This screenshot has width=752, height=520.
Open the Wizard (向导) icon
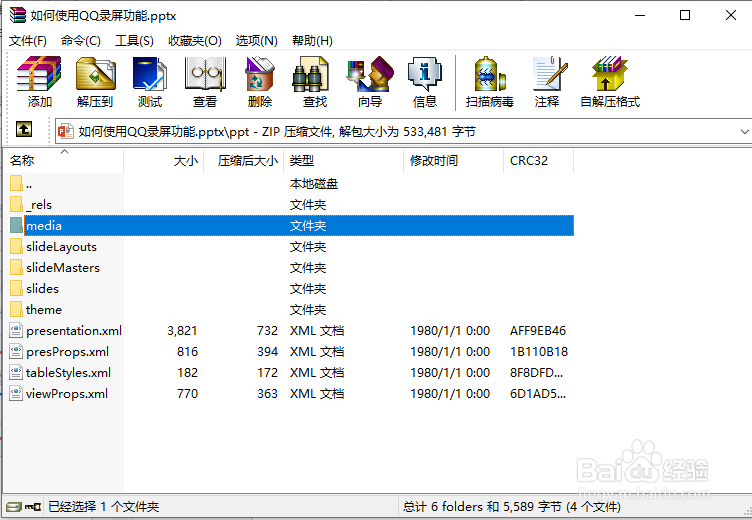coord(370,74)
